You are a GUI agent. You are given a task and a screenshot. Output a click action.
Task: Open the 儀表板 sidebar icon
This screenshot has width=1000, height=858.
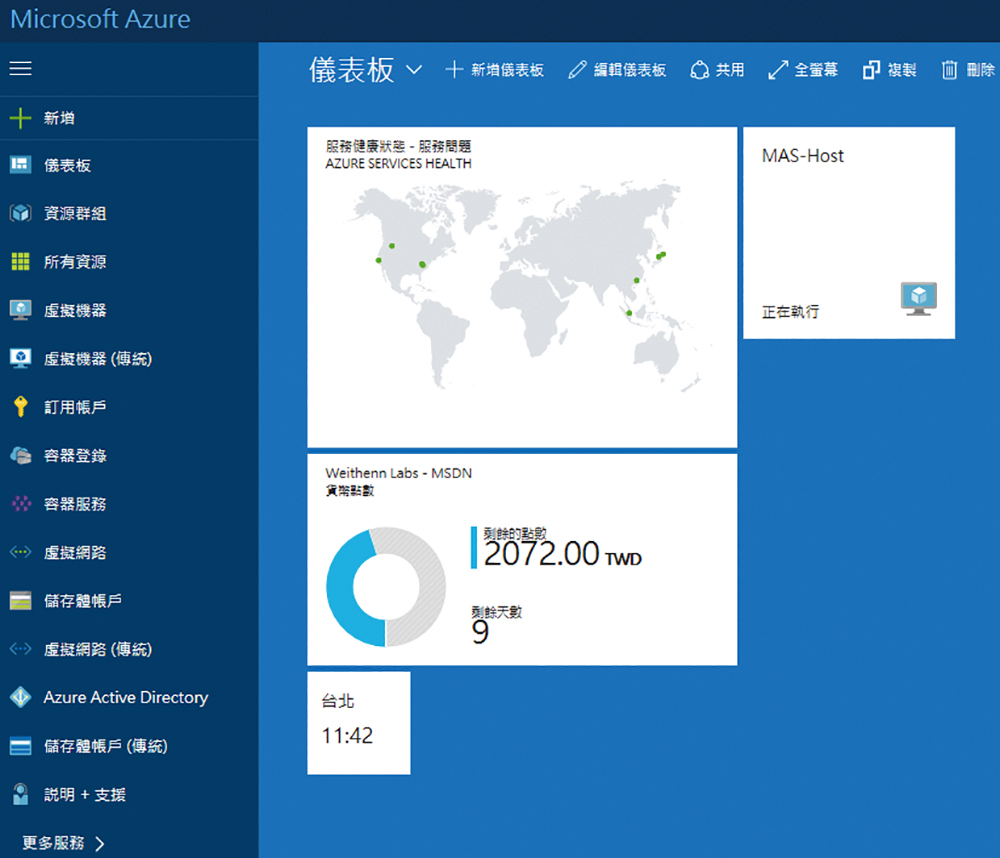pyautogui.click(x=20, y=165)
